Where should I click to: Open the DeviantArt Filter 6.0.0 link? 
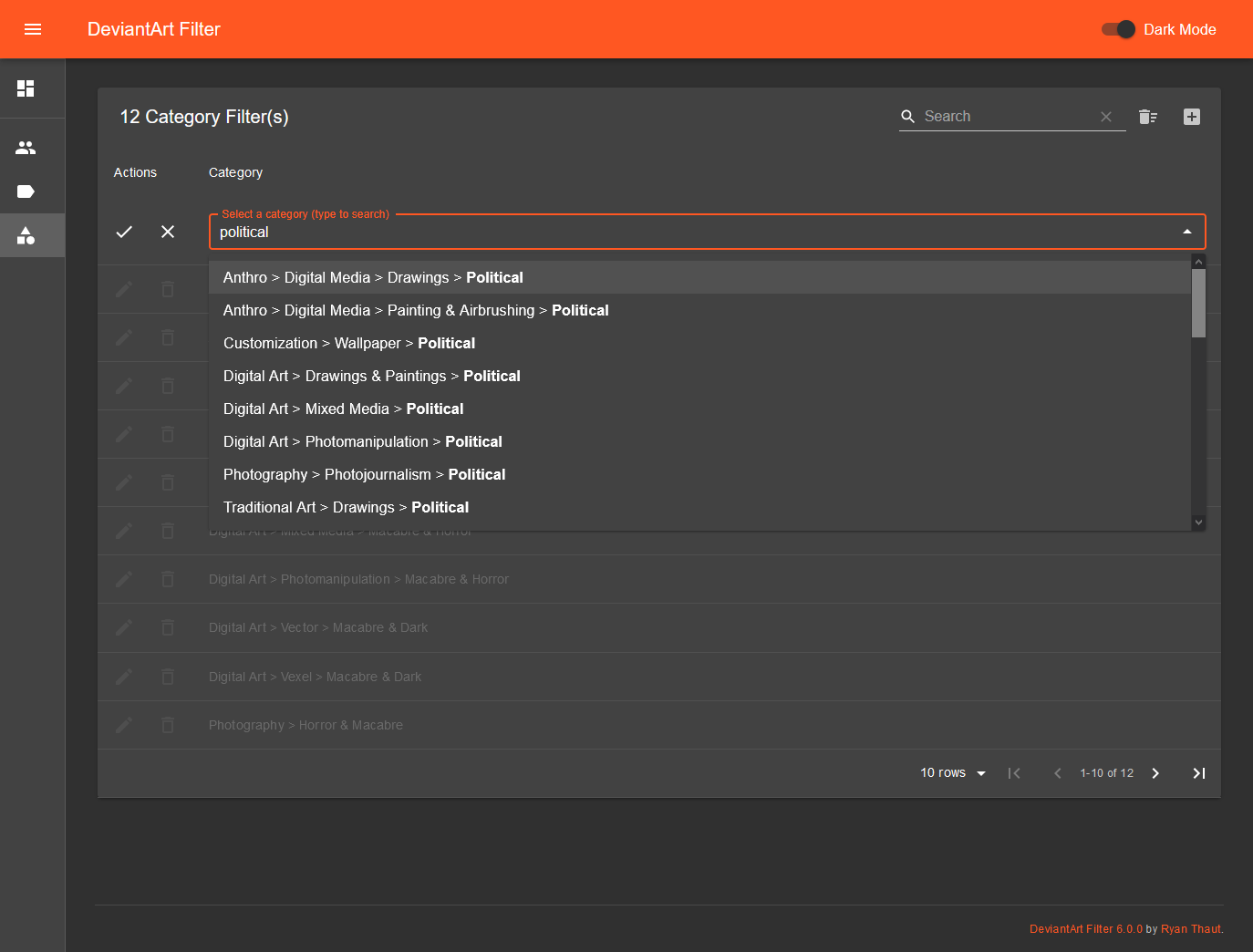coord(1086,929)
